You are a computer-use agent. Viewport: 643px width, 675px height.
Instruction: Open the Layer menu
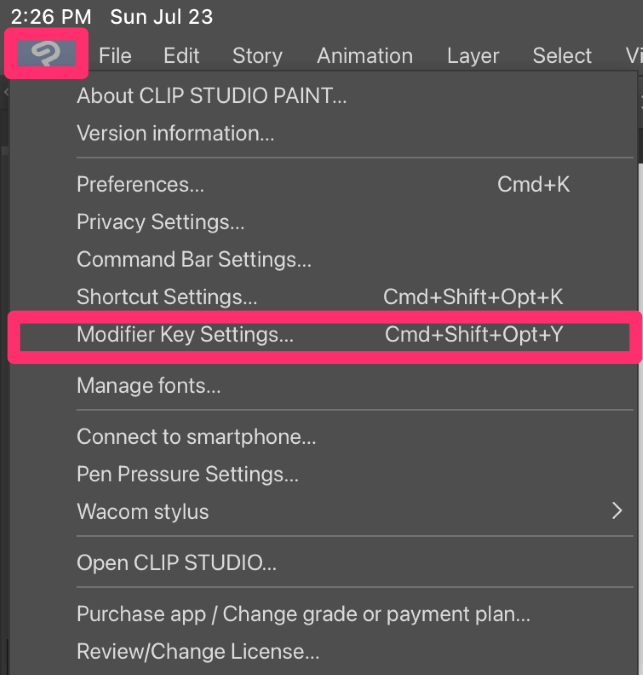click(x=473, y=56)
